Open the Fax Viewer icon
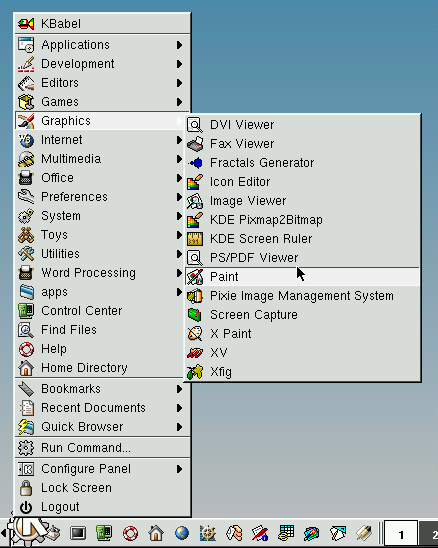This screenshot has width=438, height=548. click(195, 144)
